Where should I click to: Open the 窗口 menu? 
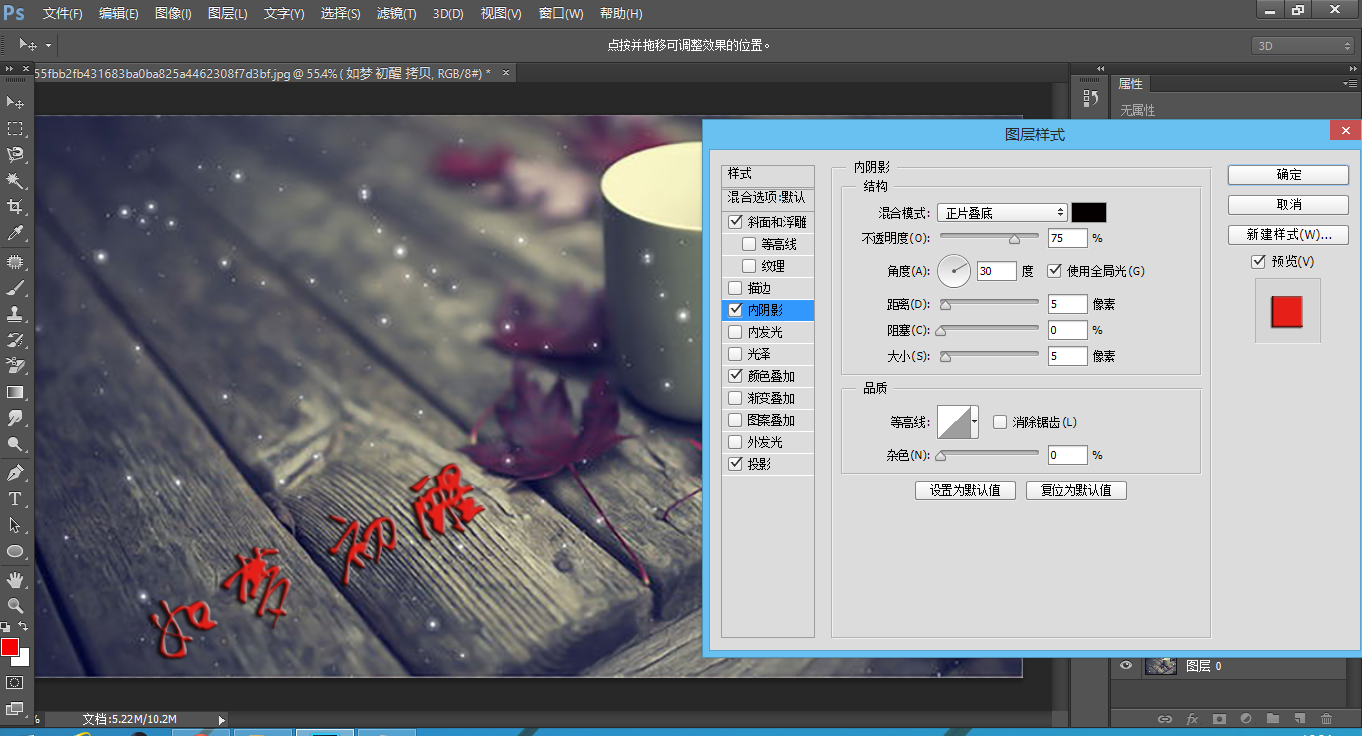point(561,13)
